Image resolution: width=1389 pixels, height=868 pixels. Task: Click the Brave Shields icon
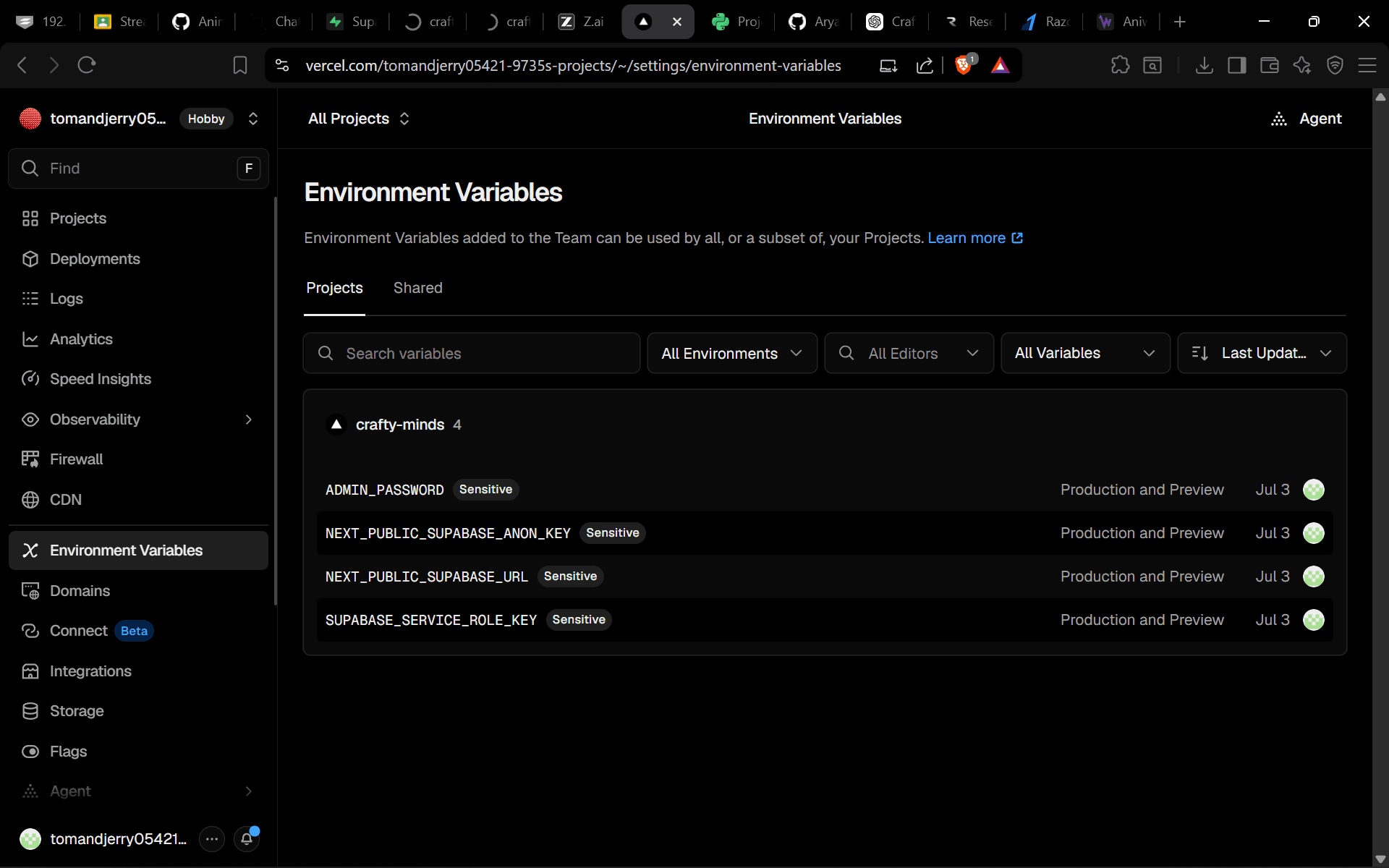tap(964, 65)
